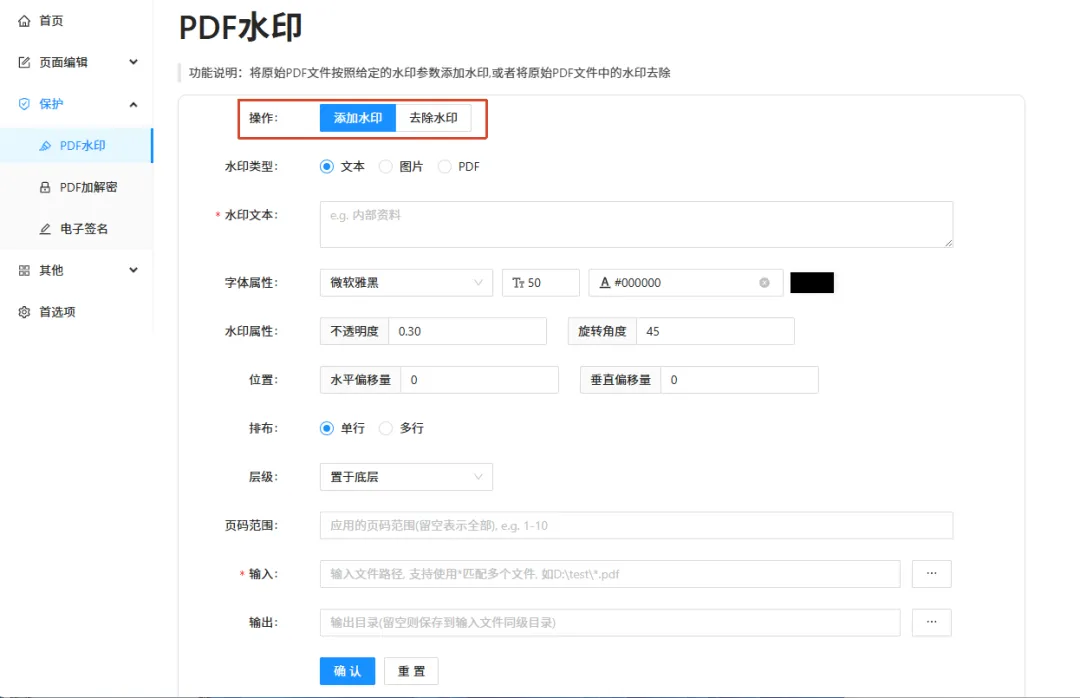1080x698 pixels.
Task: Expand the 其他 sidebar section chevron
Action: [x=134, y=270]
